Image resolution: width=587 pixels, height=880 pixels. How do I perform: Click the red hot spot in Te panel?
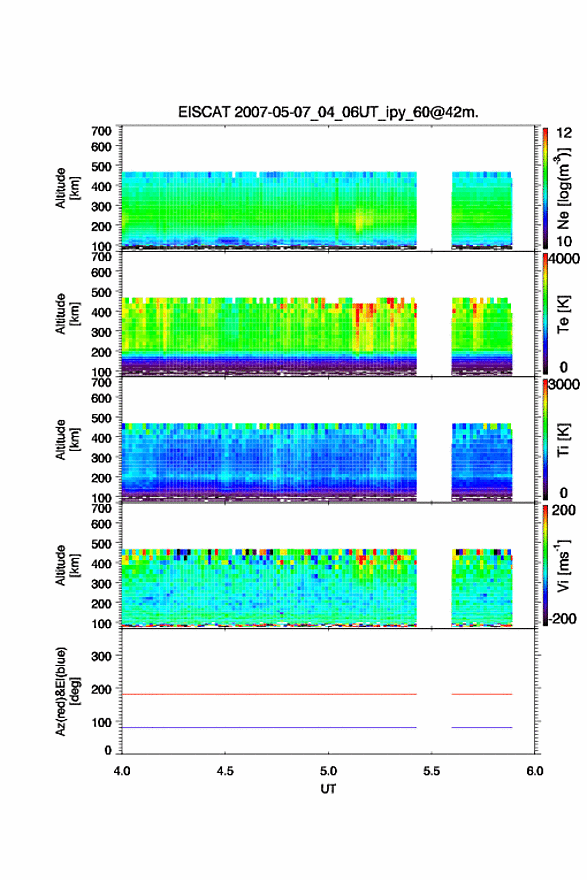(x=365, y=310)
